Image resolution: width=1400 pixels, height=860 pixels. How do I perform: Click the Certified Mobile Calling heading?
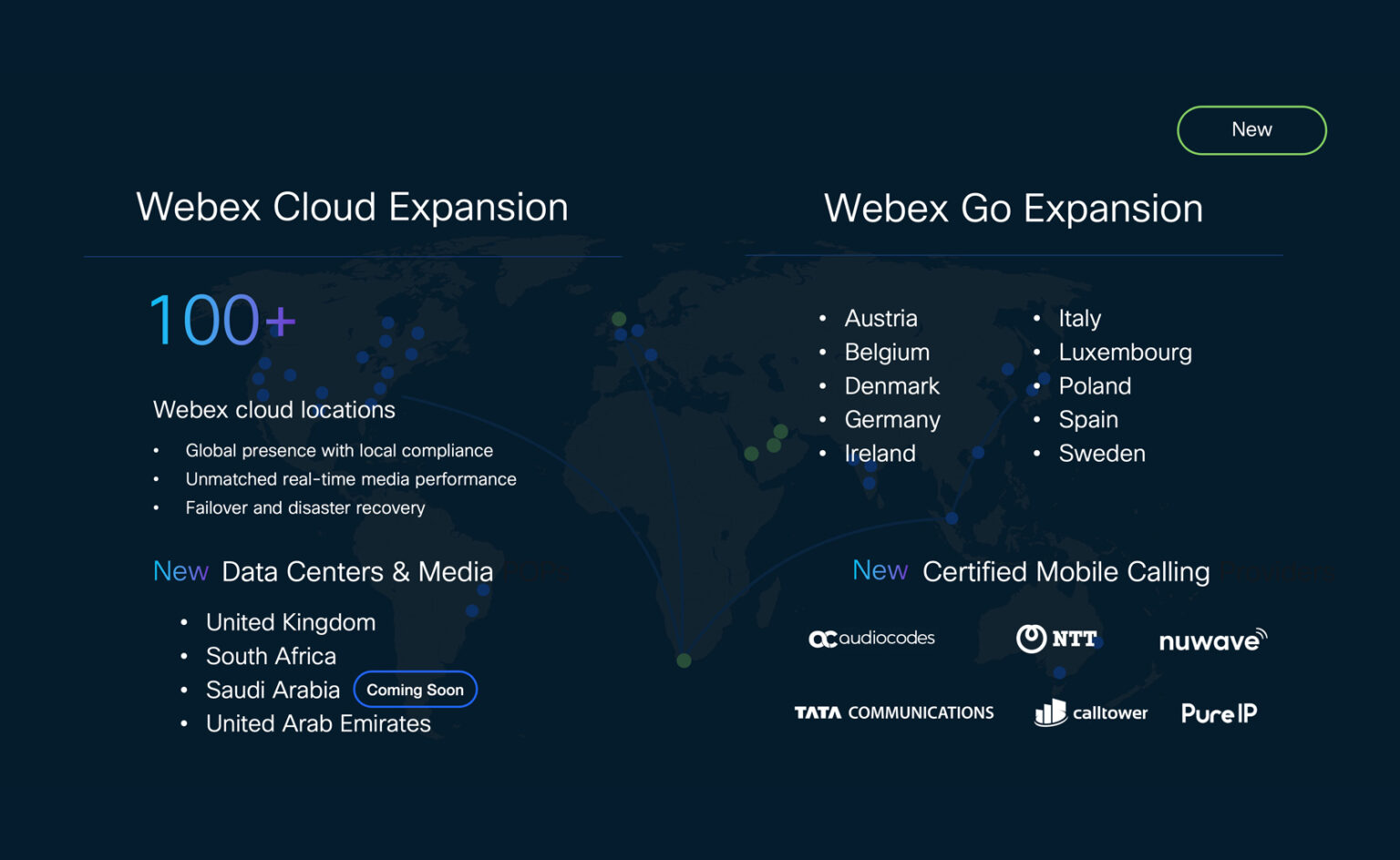(1065, 571)
